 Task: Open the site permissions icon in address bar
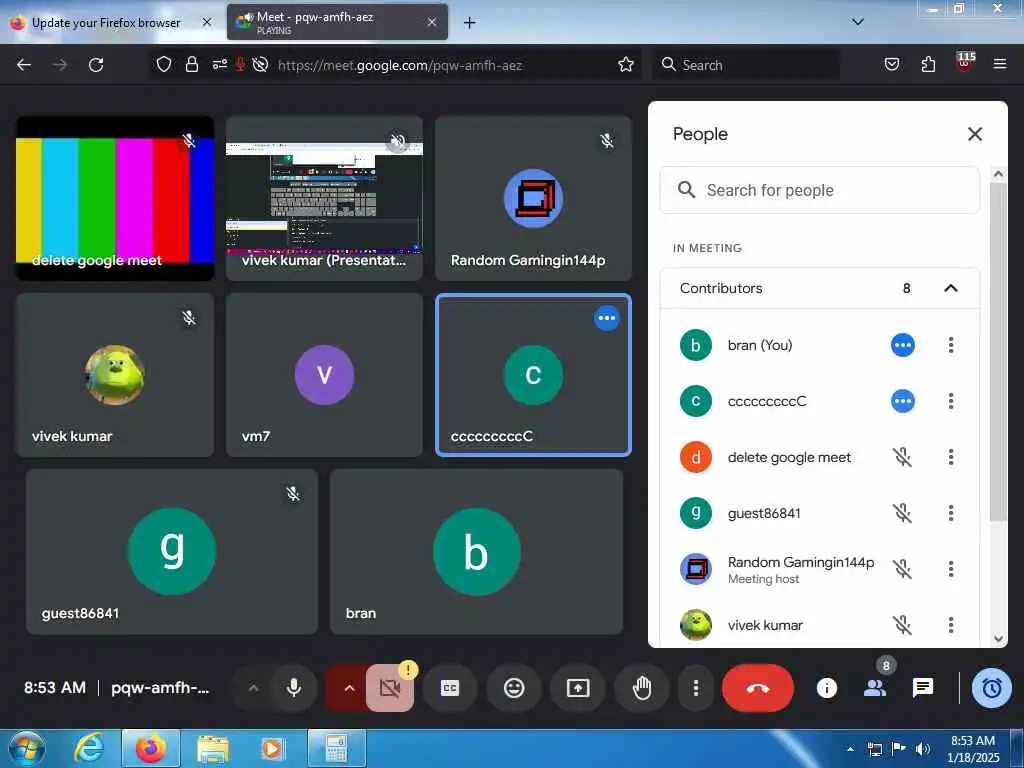click(219, 65)
